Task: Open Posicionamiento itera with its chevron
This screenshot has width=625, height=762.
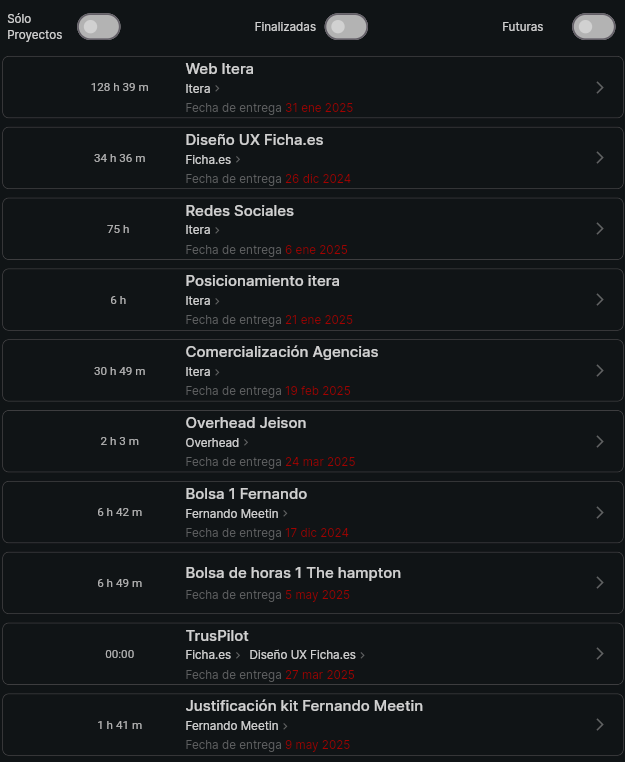Action: pyautogui.click(x=600, y=300)
